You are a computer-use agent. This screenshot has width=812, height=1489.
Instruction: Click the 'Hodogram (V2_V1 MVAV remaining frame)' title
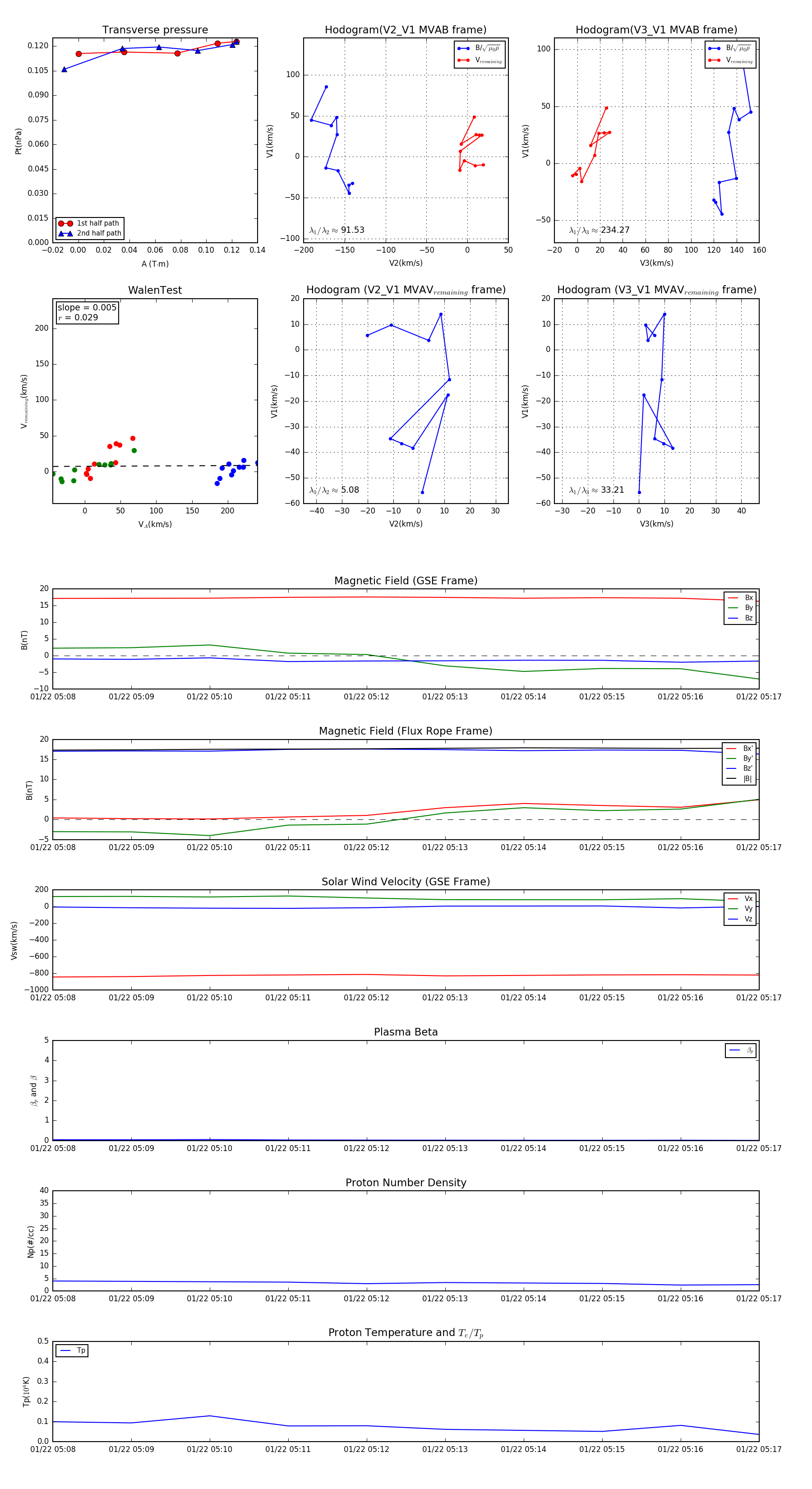(x=406, y=290)
